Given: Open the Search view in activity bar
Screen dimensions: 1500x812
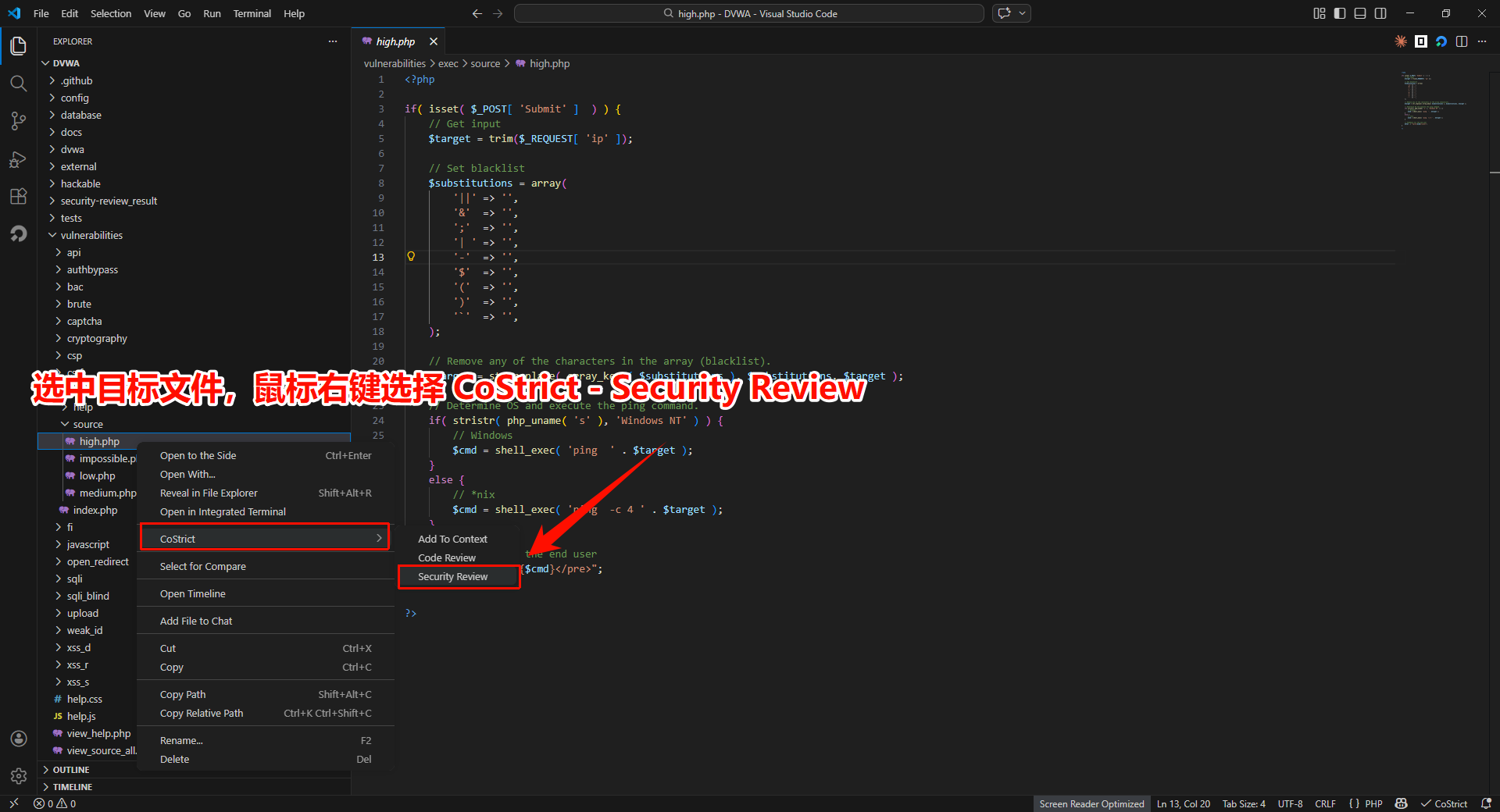Looking at the screenshot, I should coord(19,84).
